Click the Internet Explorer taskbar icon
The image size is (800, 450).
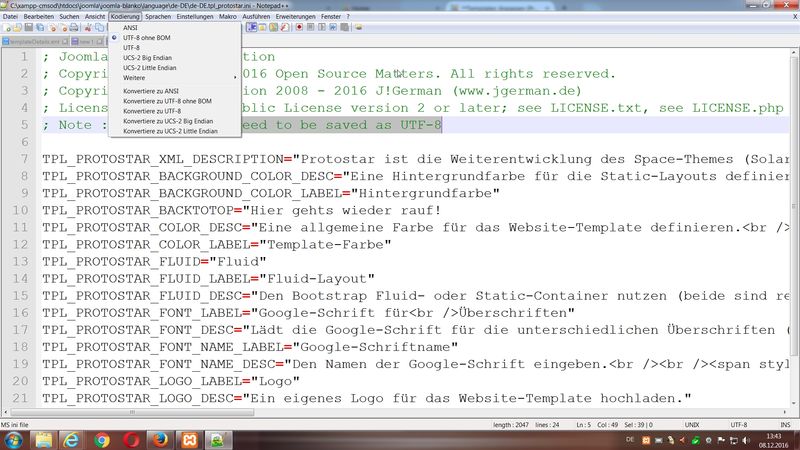pos(71,439)
